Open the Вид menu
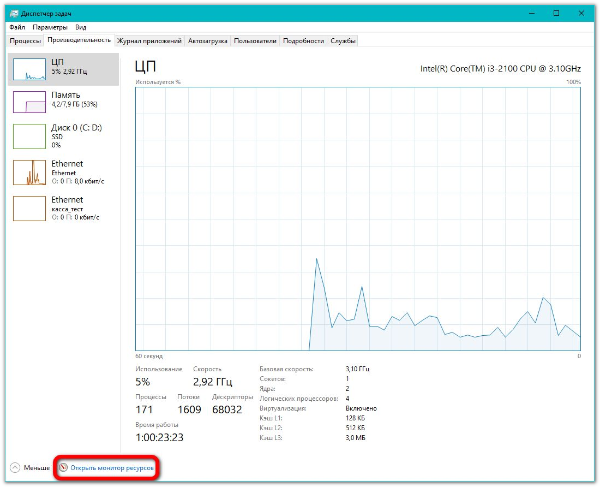 tap(80, 28)
